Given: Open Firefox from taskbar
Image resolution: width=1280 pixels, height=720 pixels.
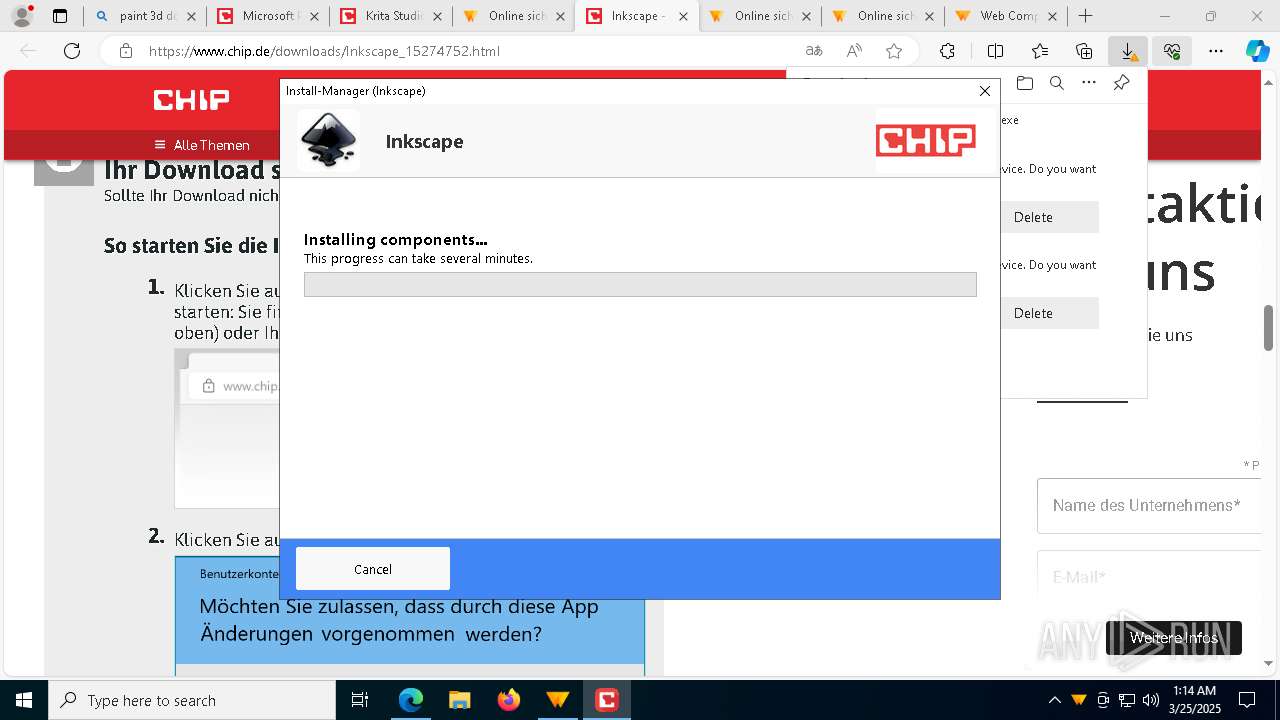Looking at the screenshot, I should (508, 700).
